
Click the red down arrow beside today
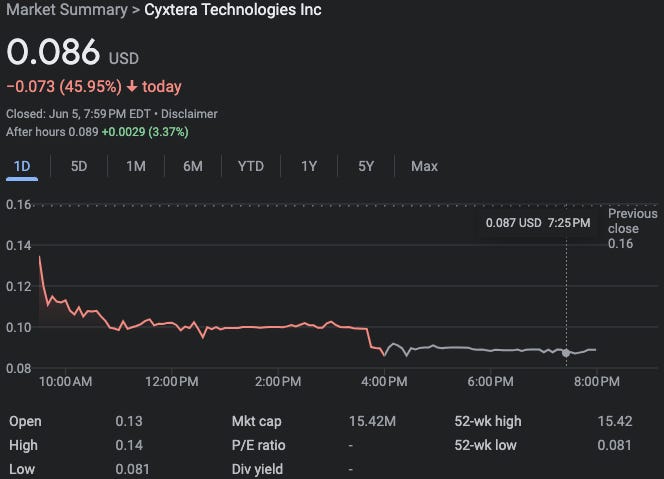[132, 86]
